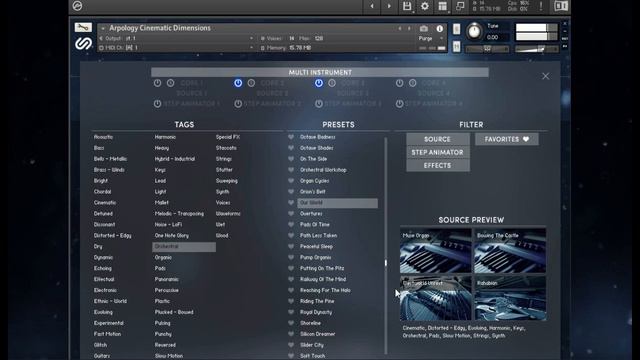Load previous instrument with header left arrow
Viewport: 640px width, 360px height.
(400, 29)
